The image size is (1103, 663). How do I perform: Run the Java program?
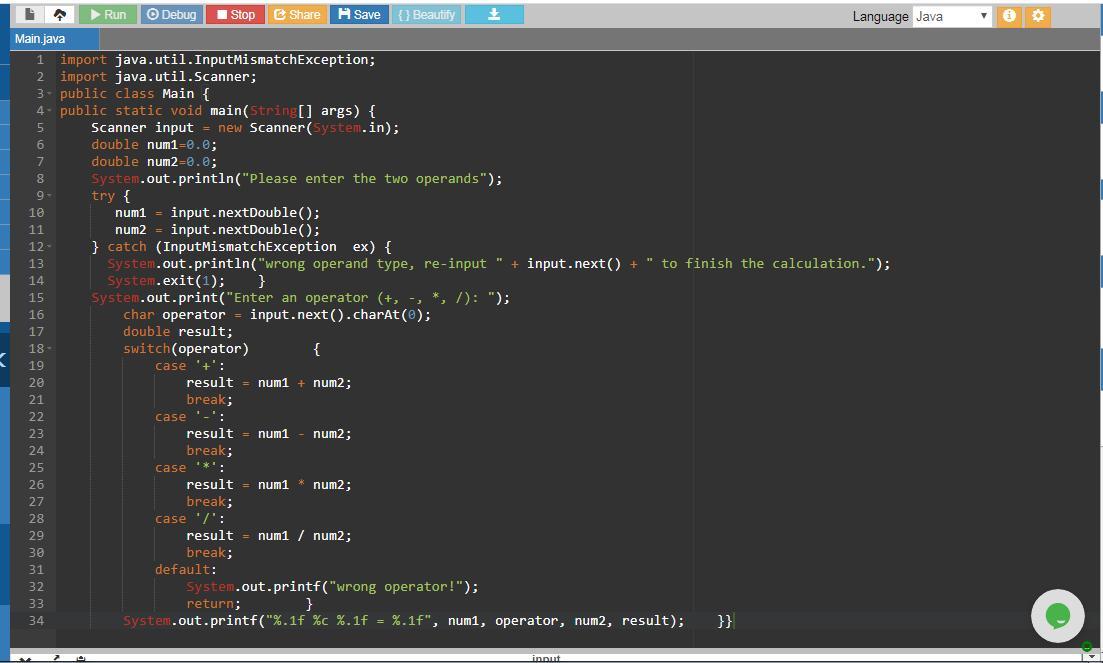pos(107,15)
